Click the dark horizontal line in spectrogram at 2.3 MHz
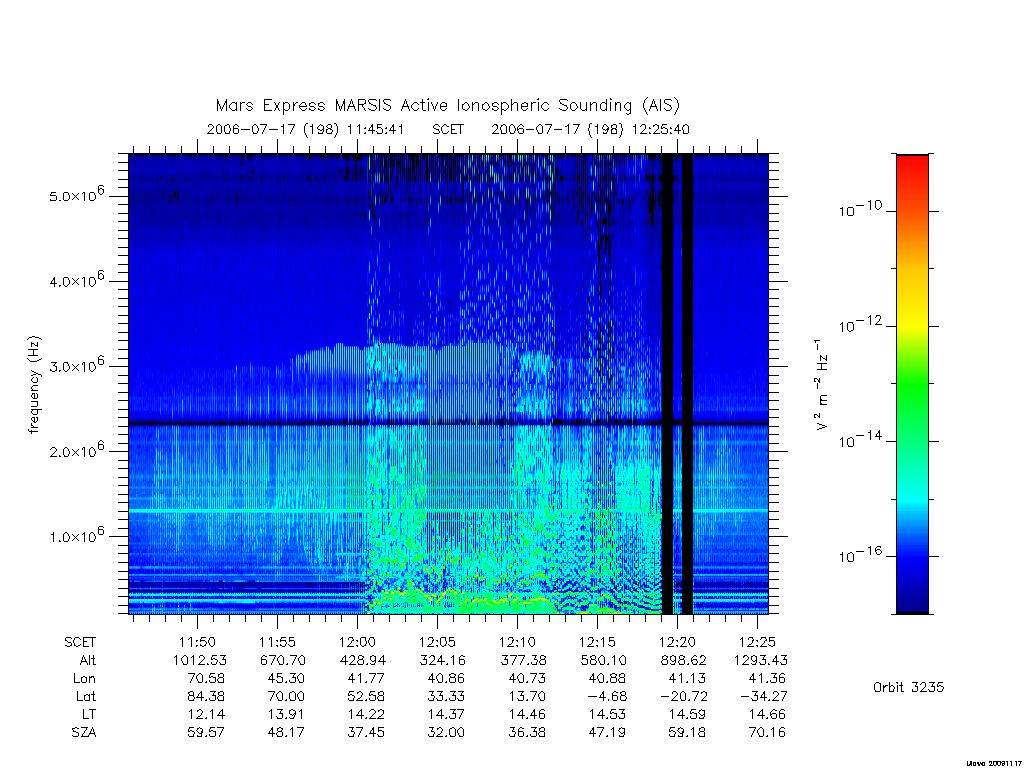Image resolution: width=1024 pixels, height=768 pixels. pos(448,424)
